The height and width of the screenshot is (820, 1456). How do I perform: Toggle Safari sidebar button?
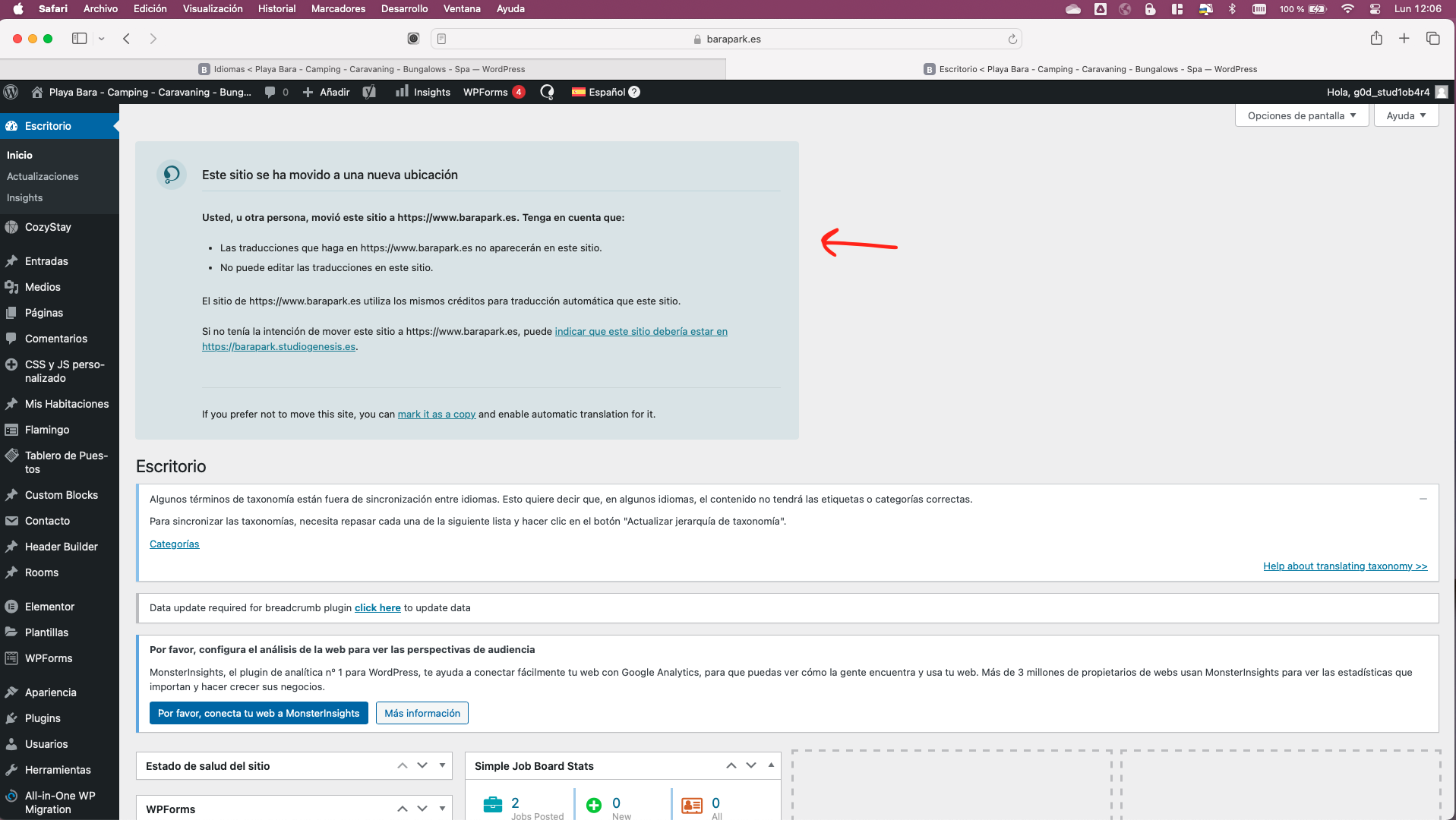pyautogui.click(x=79, y=39)
